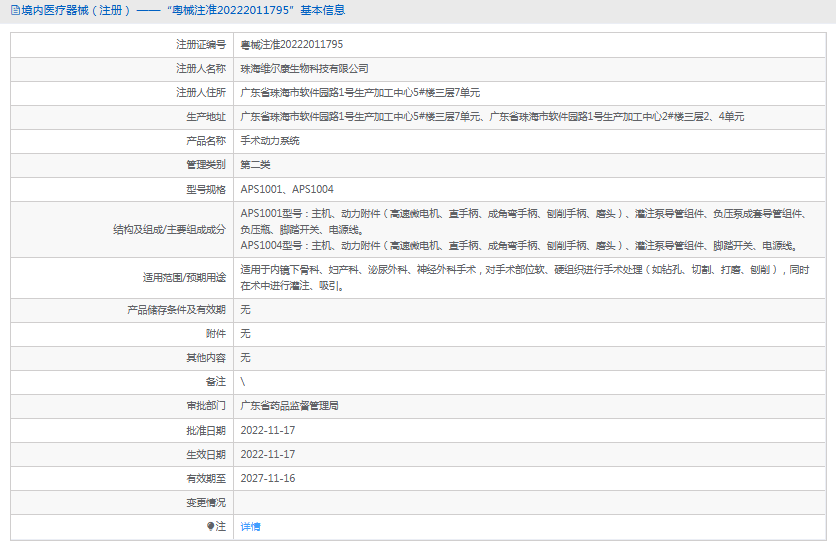
Task: Click the 生效日期 label
Action: 206,454
